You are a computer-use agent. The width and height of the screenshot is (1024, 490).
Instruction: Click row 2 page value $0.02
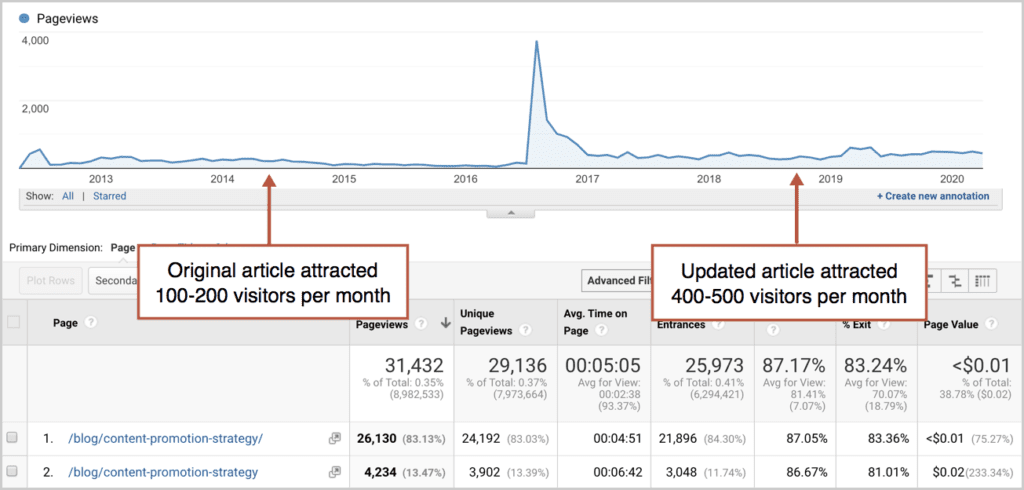[948, 472]
